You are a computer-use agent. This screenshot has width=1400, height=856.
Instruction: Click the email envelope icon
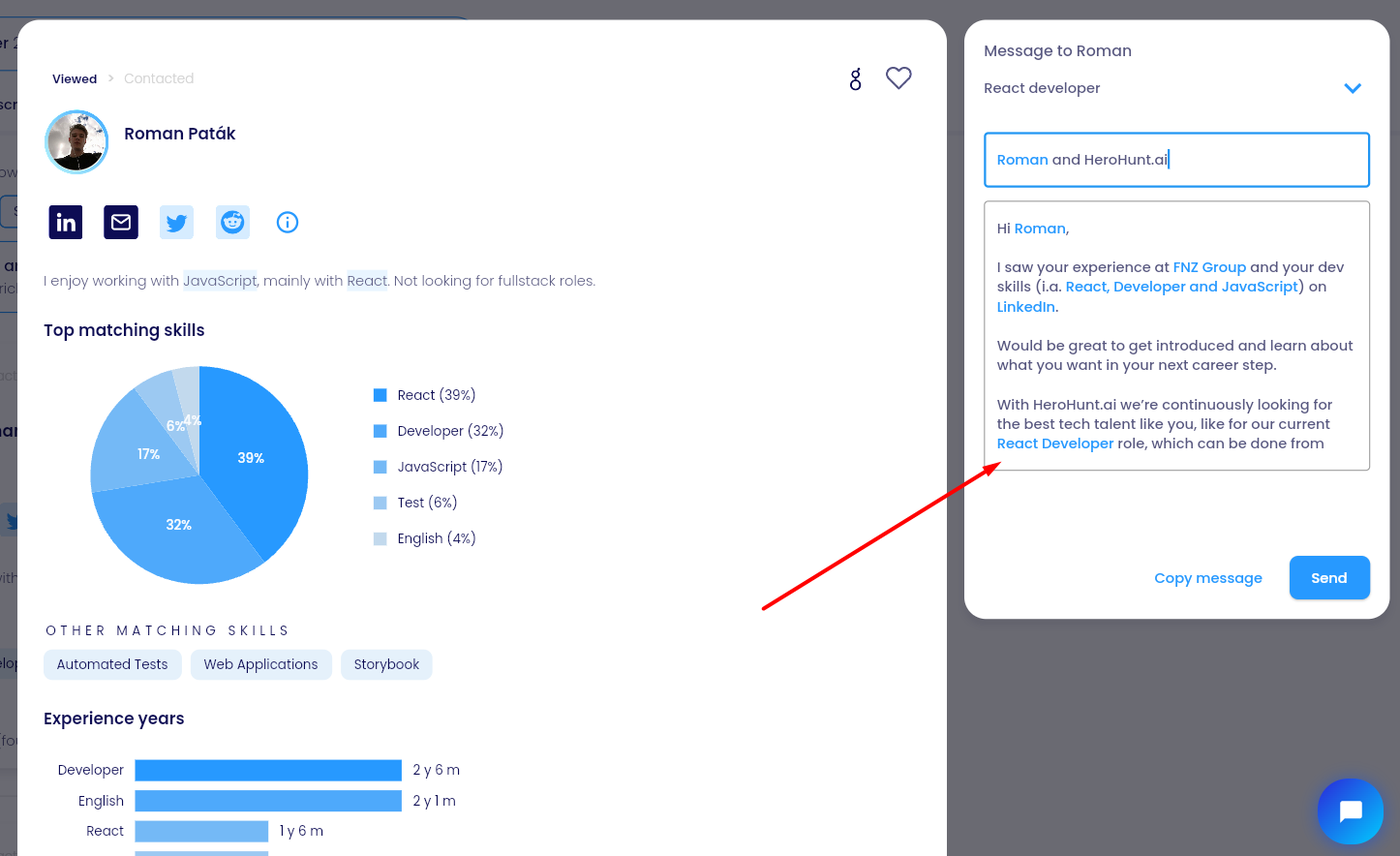121,223
